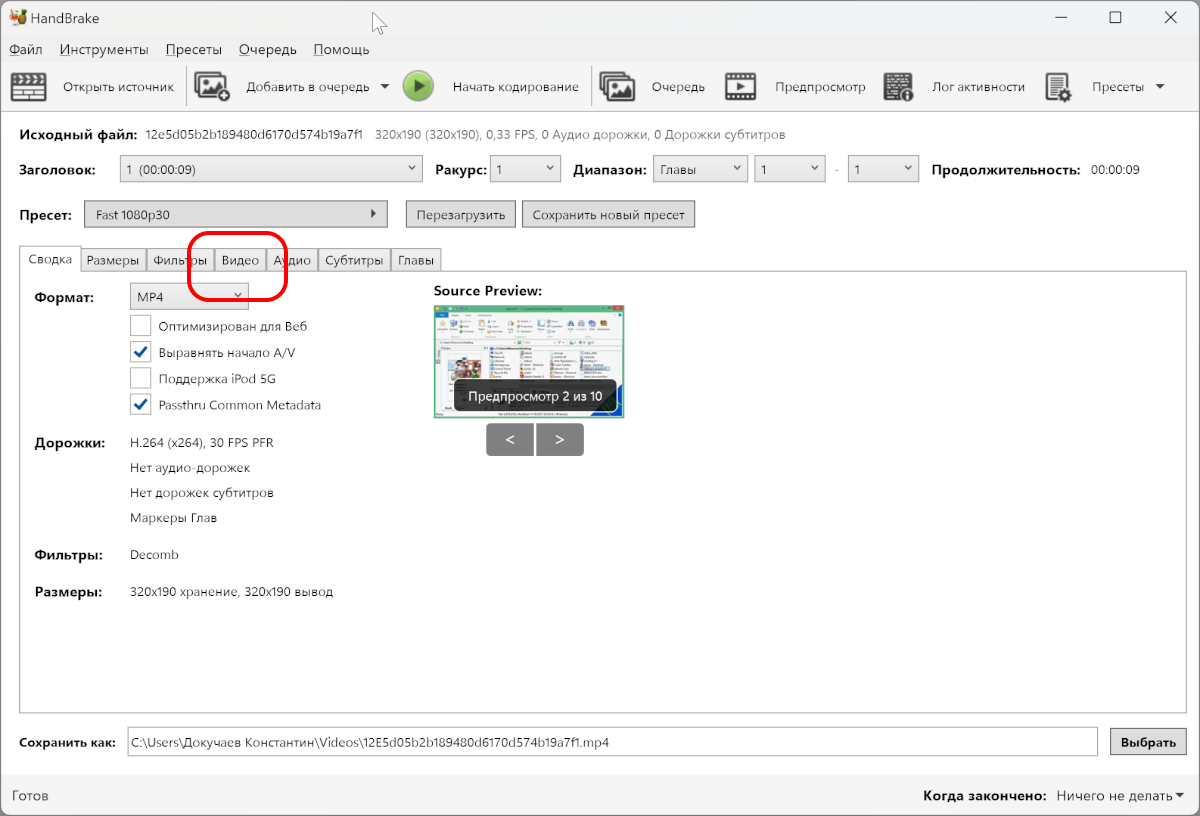Open the Queue via its stacked pictures icon
The image size is (1200, 816).
click(617, 87)
